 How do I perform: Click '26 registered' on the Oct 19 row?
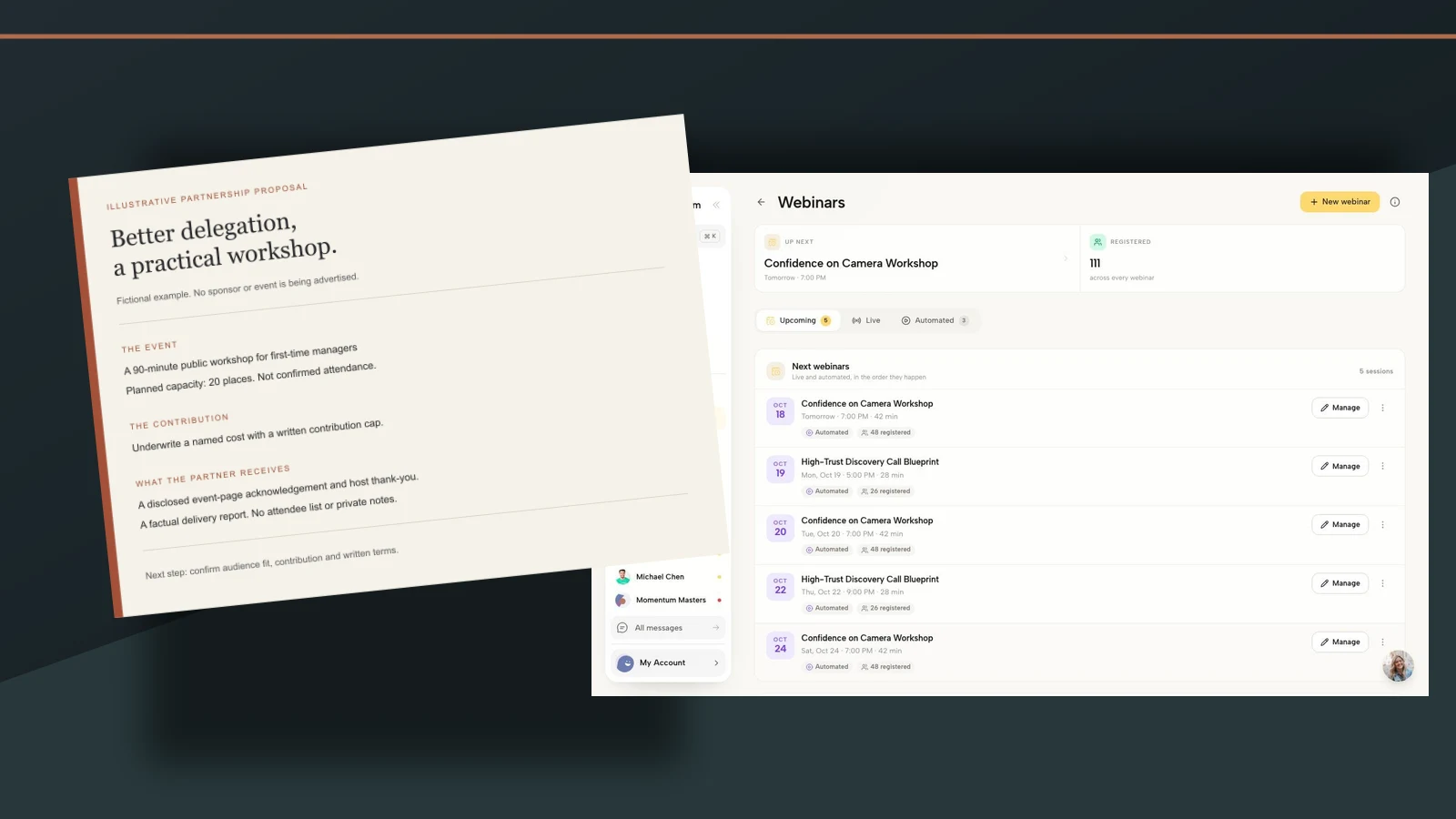885,491
